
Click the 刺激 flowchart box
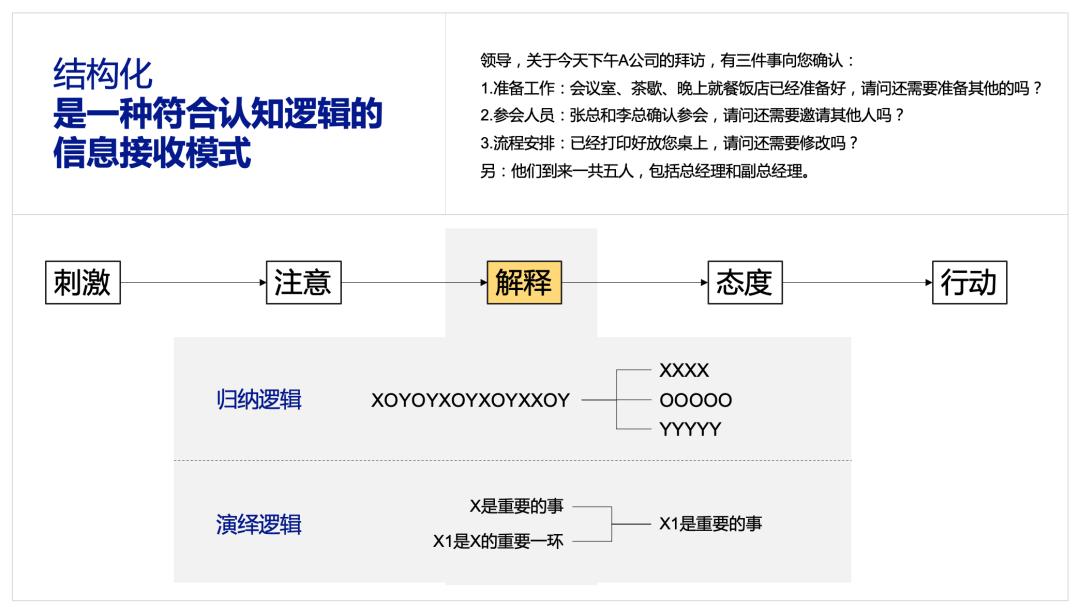(x=82, y=284)
